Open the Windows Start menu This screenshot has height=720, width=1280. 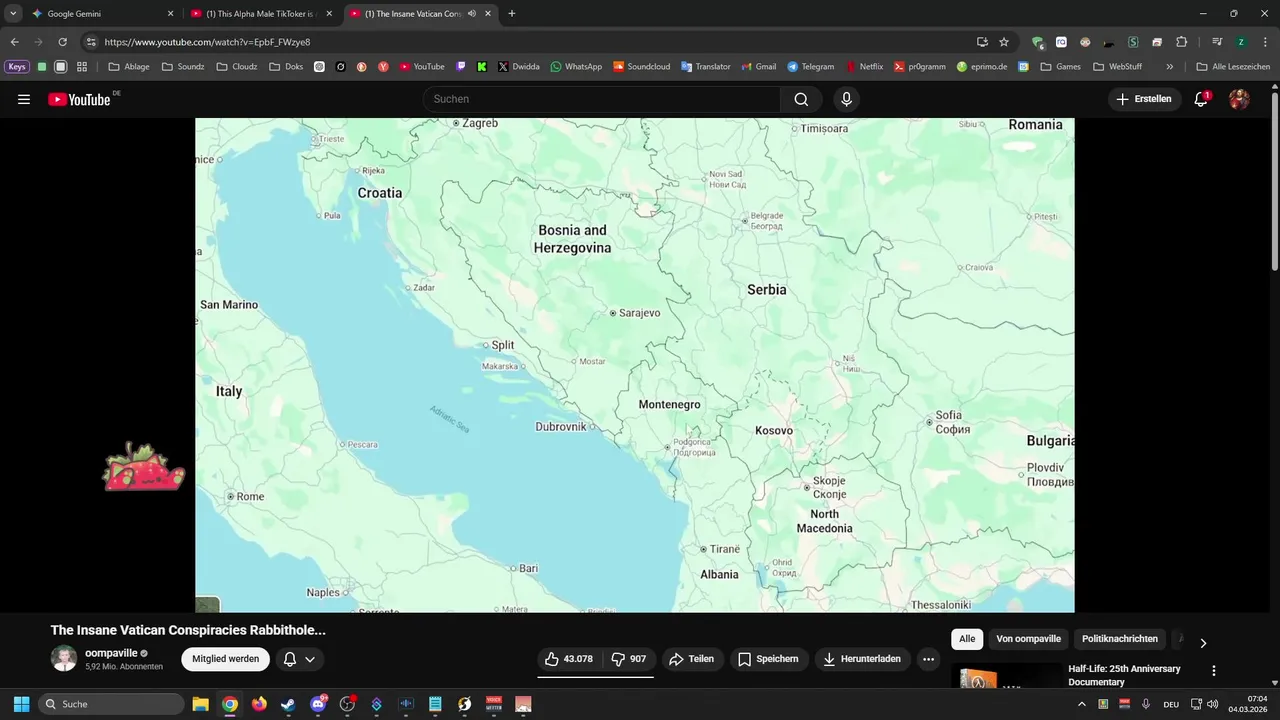tap(21, 704)
